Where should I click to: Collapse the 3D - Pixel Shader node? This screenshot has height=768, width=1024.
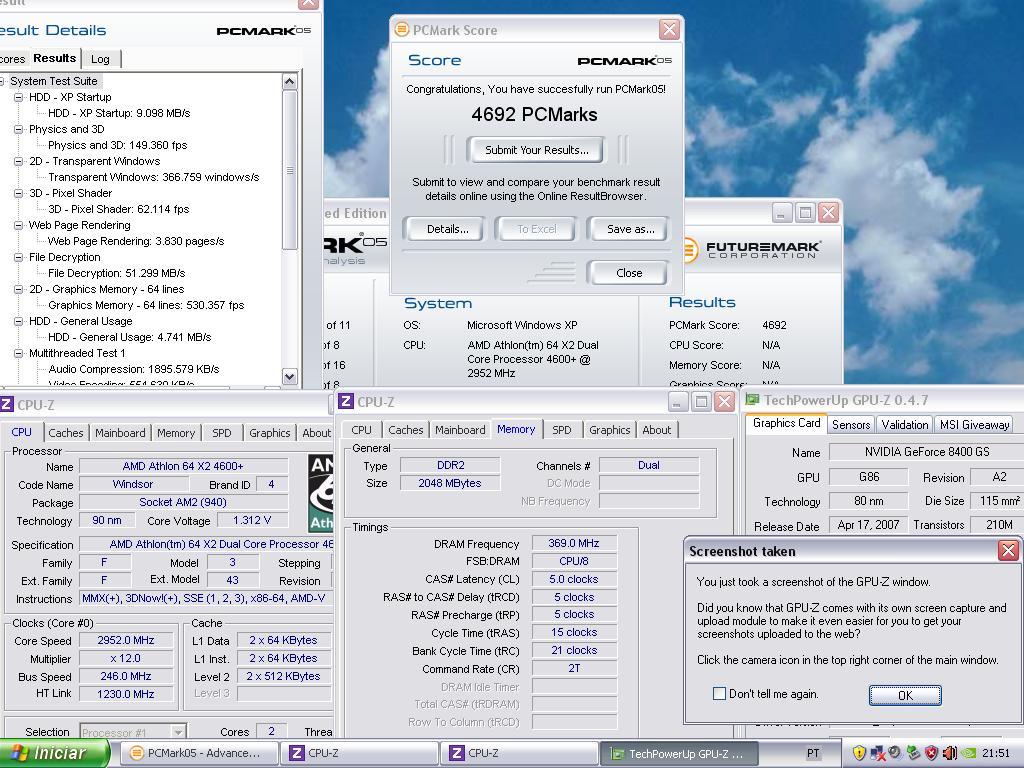pos(19,193)
